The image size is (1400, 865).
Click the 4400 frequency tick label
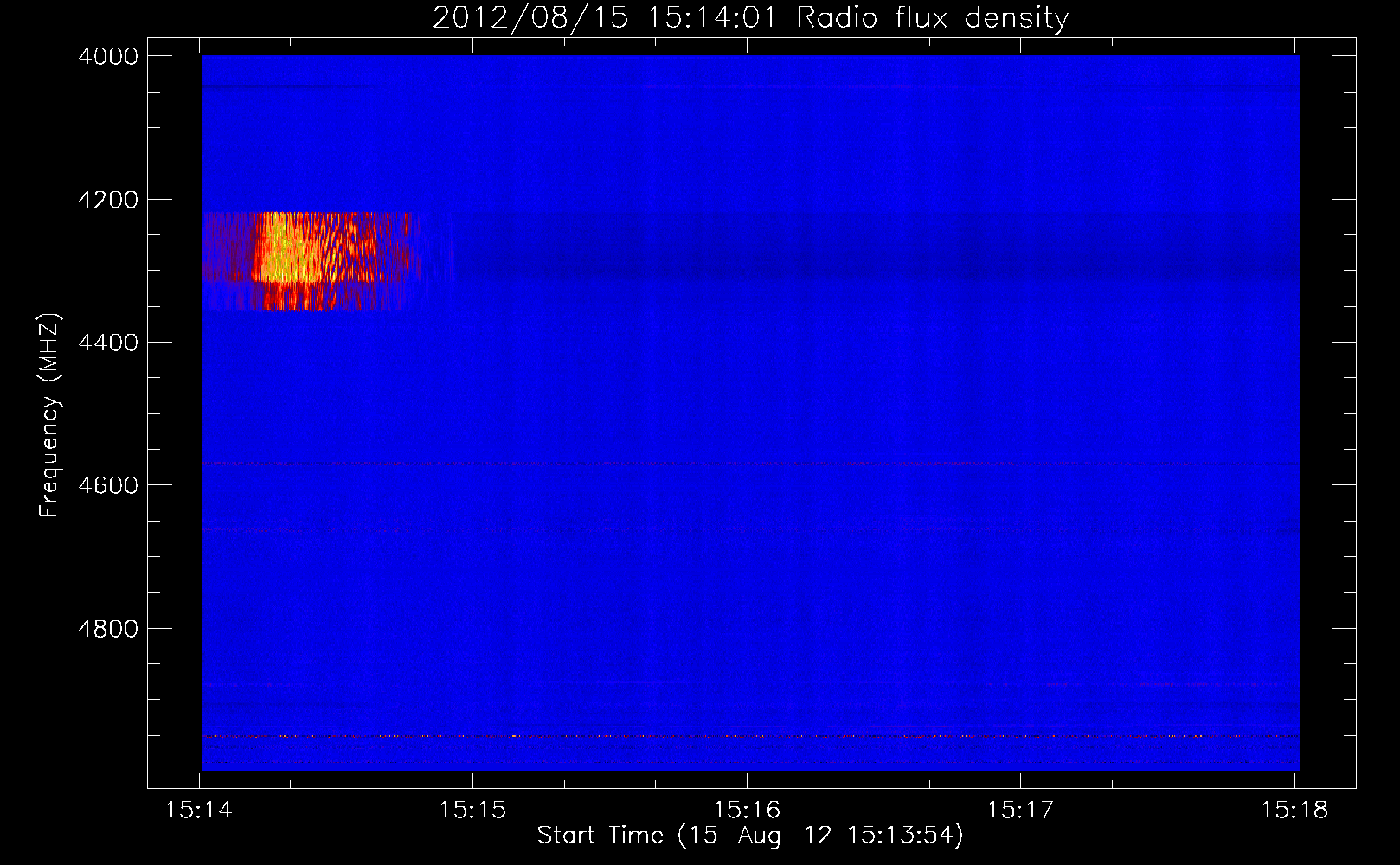108,343
